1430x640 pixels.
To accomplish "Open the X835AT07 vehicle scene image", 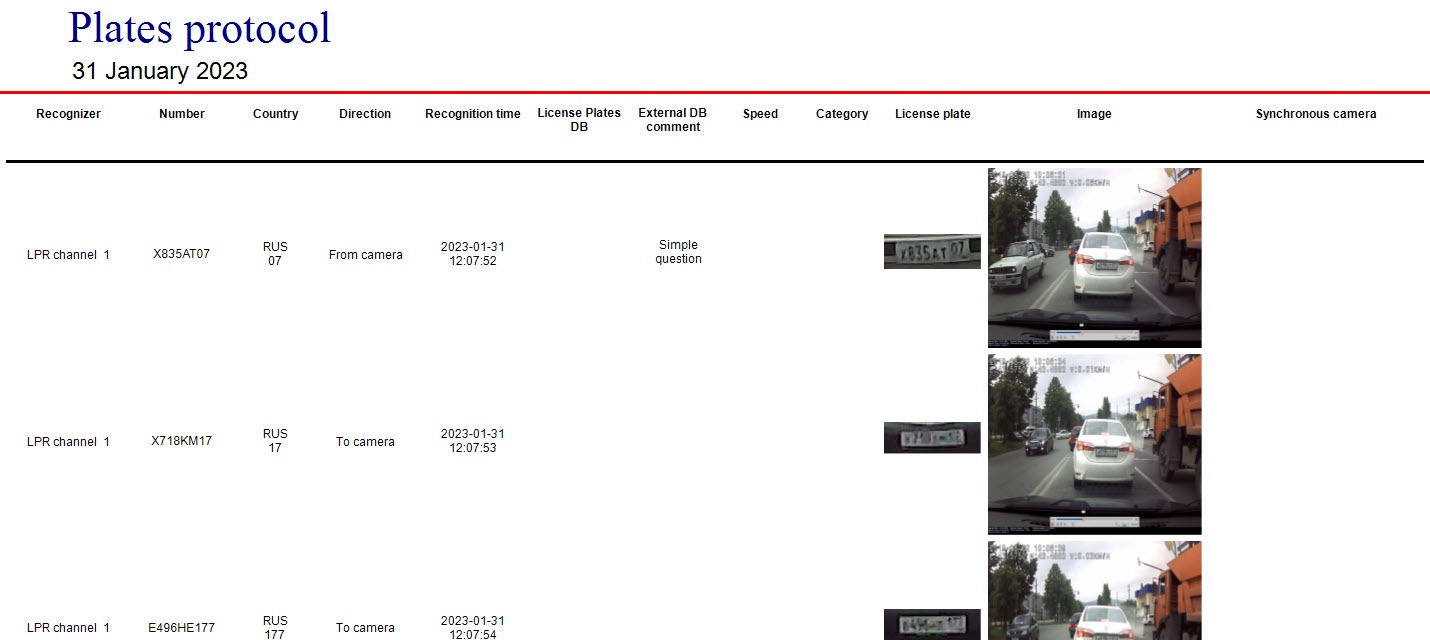I will click(x=1094, y=257).
